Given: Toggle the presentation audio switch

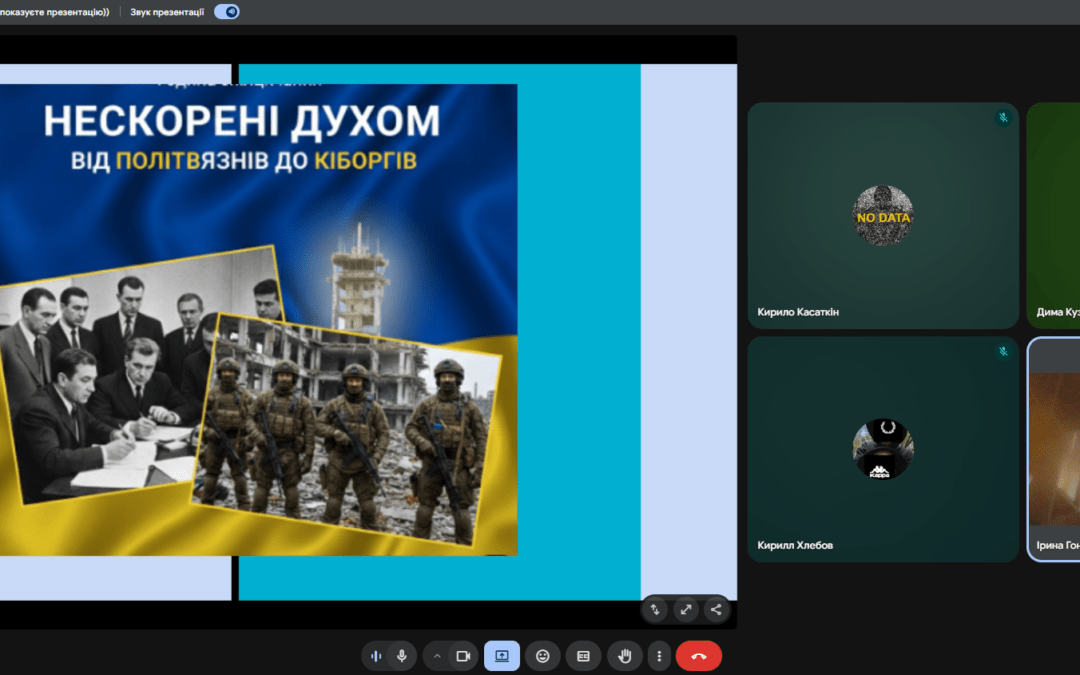Looking at the screenshot, I should (227, 12).
